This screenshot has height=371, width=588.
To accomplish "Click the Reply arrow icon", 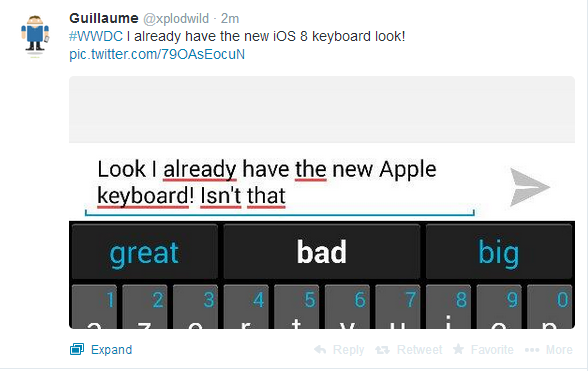I will point(320,350).
